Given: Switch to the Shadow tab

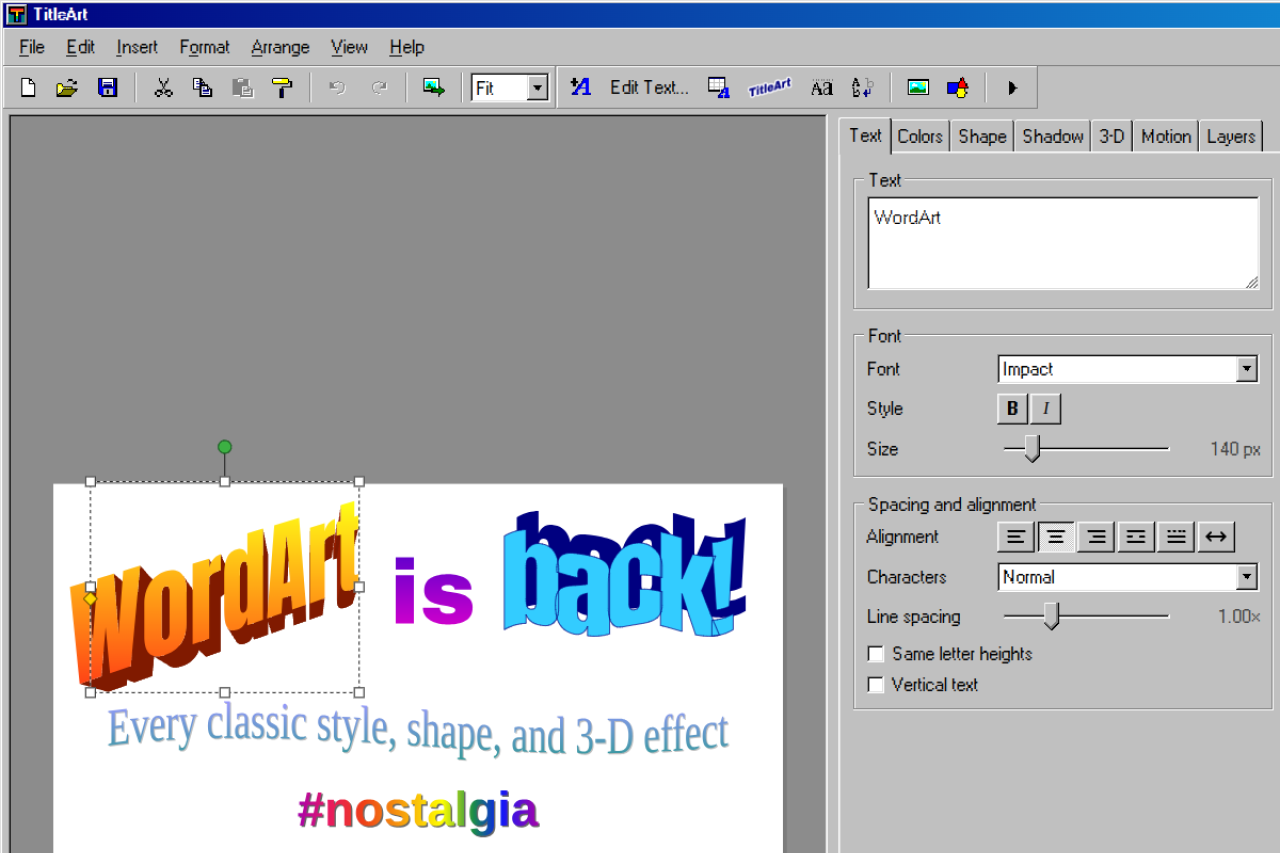Looking at the screenshot, I should coord(1053,137).
